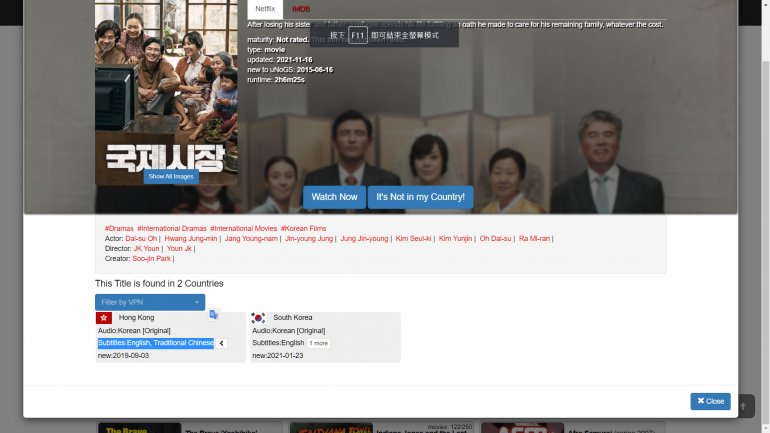Click the South Korea flag icon
Image resolution: width=770 pixels, height=433 pixels.
[258, 318]
